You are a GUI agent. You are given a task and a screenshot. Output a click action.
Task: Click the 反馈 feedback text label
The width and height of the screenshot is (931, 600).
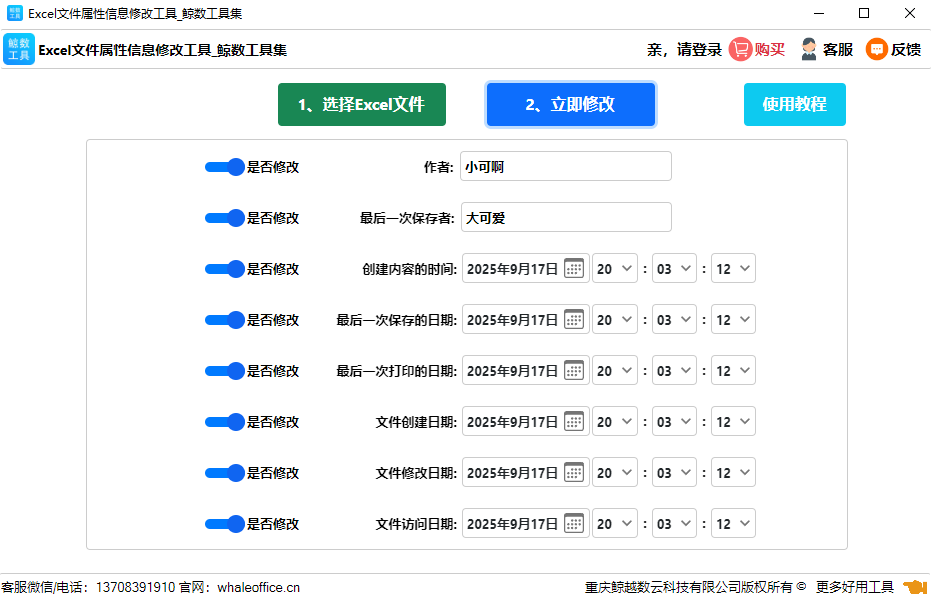[x=906, y=50]
